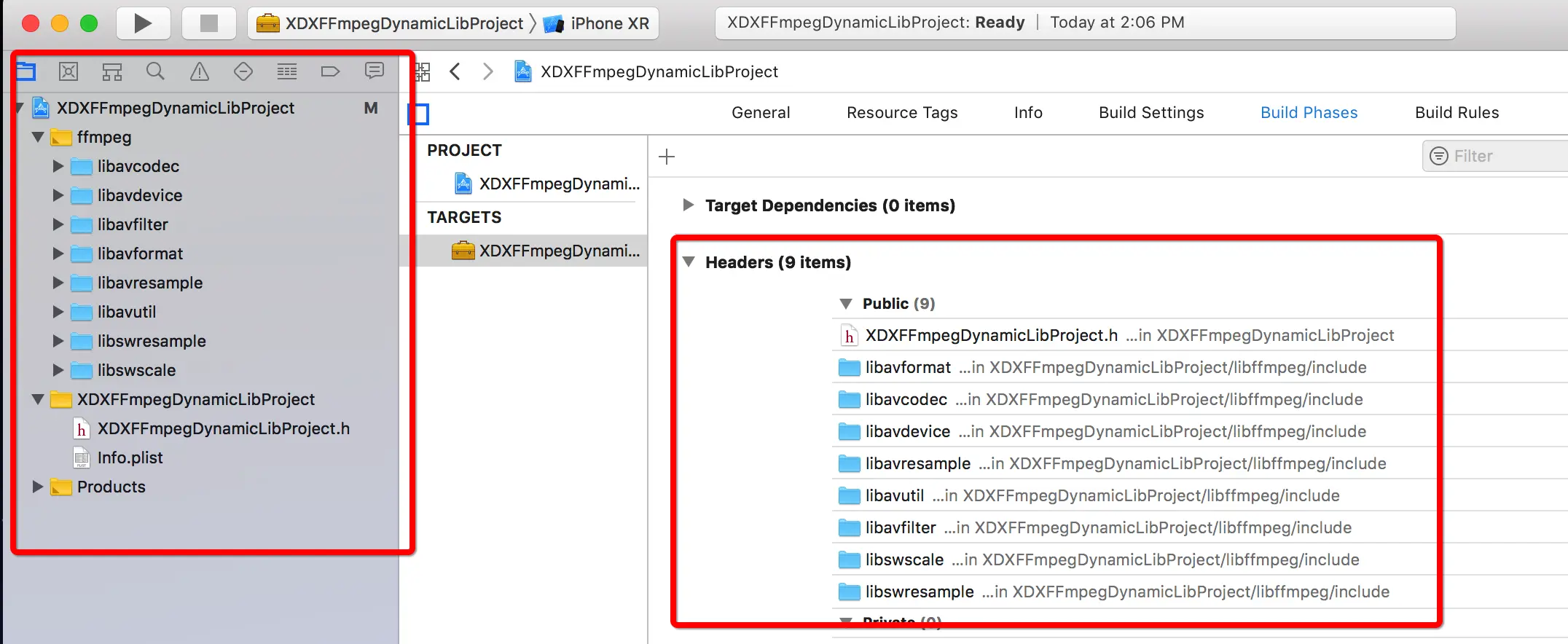The height and width of the screenshot is (644, 1568).
Task: Collapse the ffmpeg group
Action: click(x=38, y=137)
